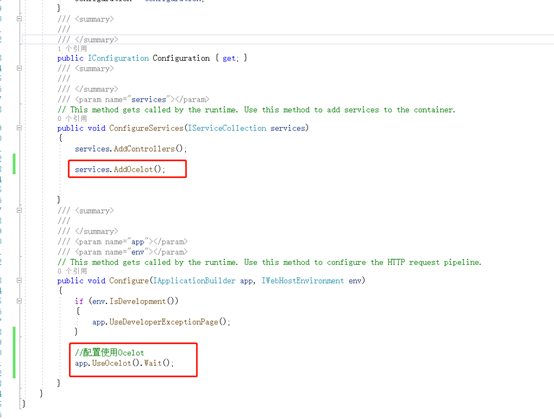Open the '1 个引用' CodeLens link
This screenshot has width=554, height=419.
[72, 48]
